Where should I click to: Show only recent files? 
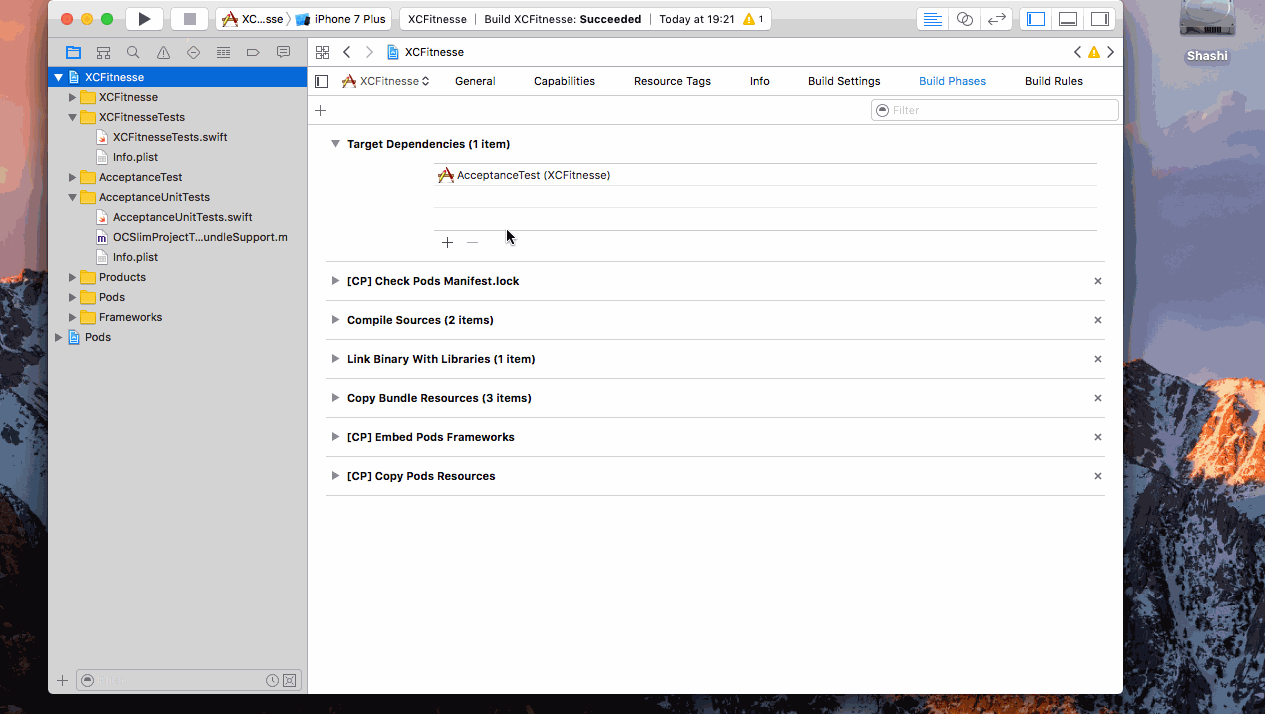pyautogui.click(x=272, y=680)
